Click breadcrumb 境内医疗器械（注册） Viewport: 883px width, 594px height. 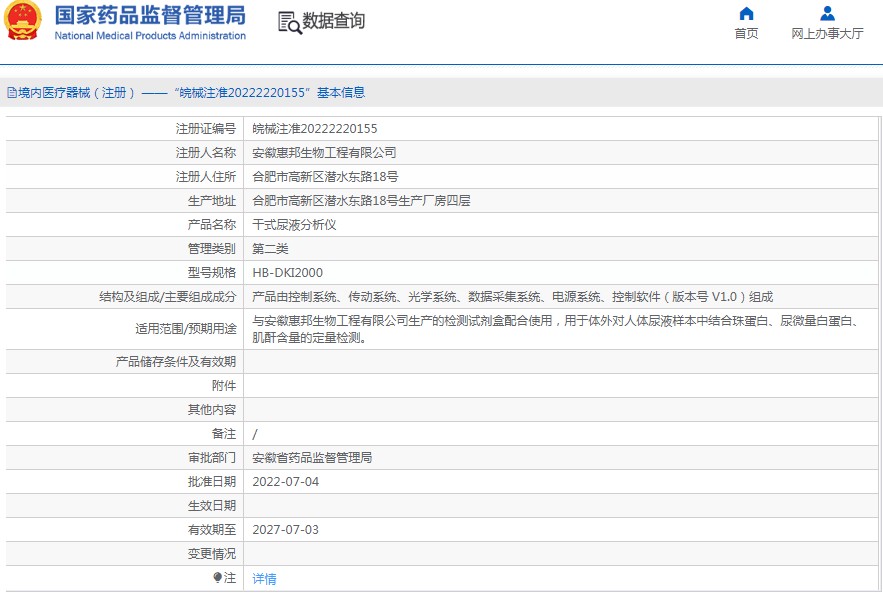point(77,93)
